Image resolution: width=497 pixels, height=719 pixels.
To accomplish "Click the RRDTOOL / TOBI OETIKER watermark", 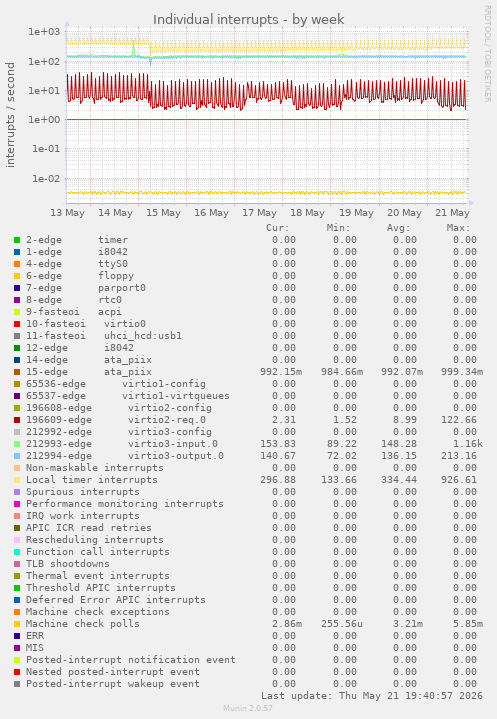I will 487,54.
